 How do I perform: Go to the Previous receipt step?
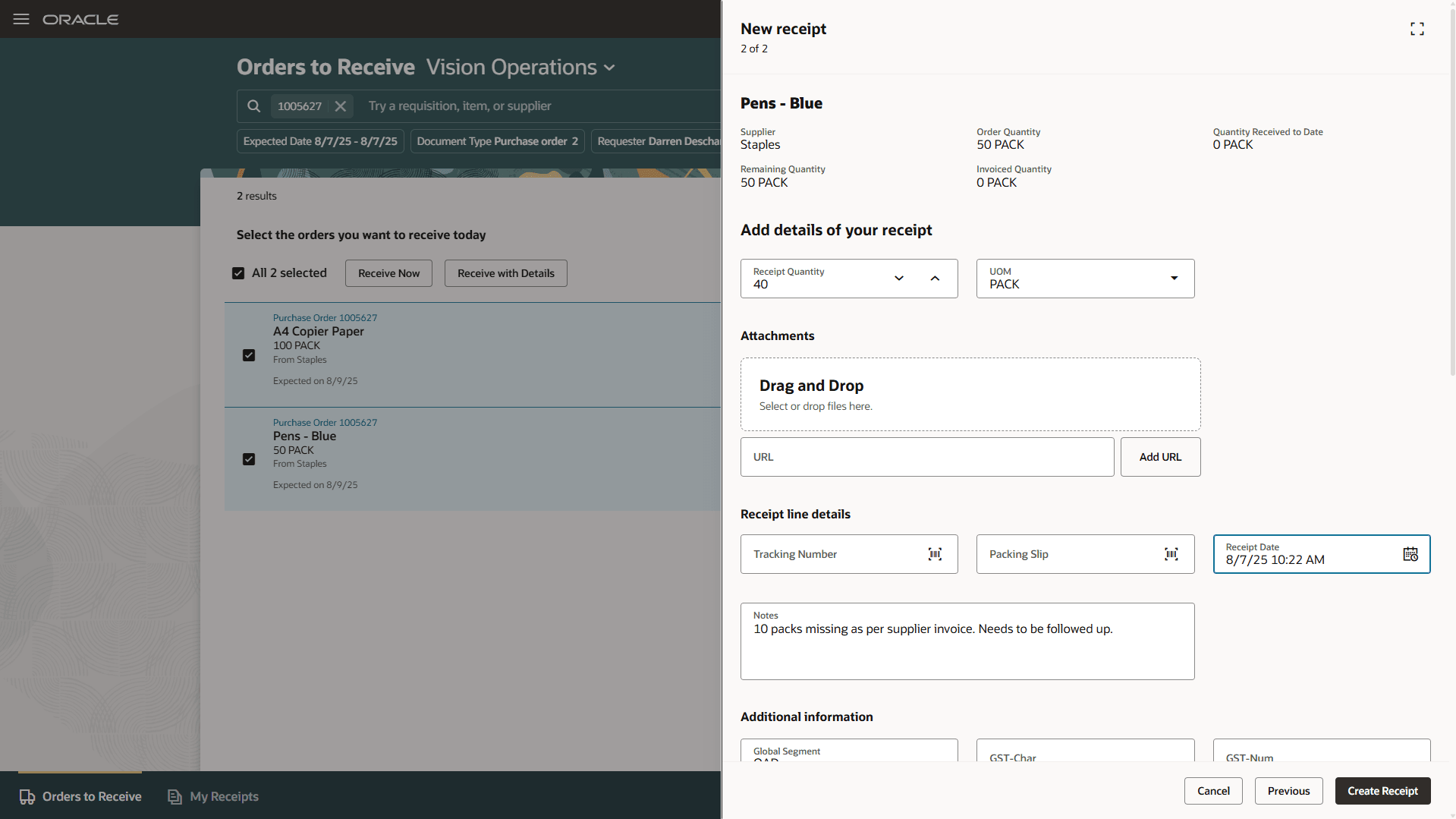[1288, 791]
